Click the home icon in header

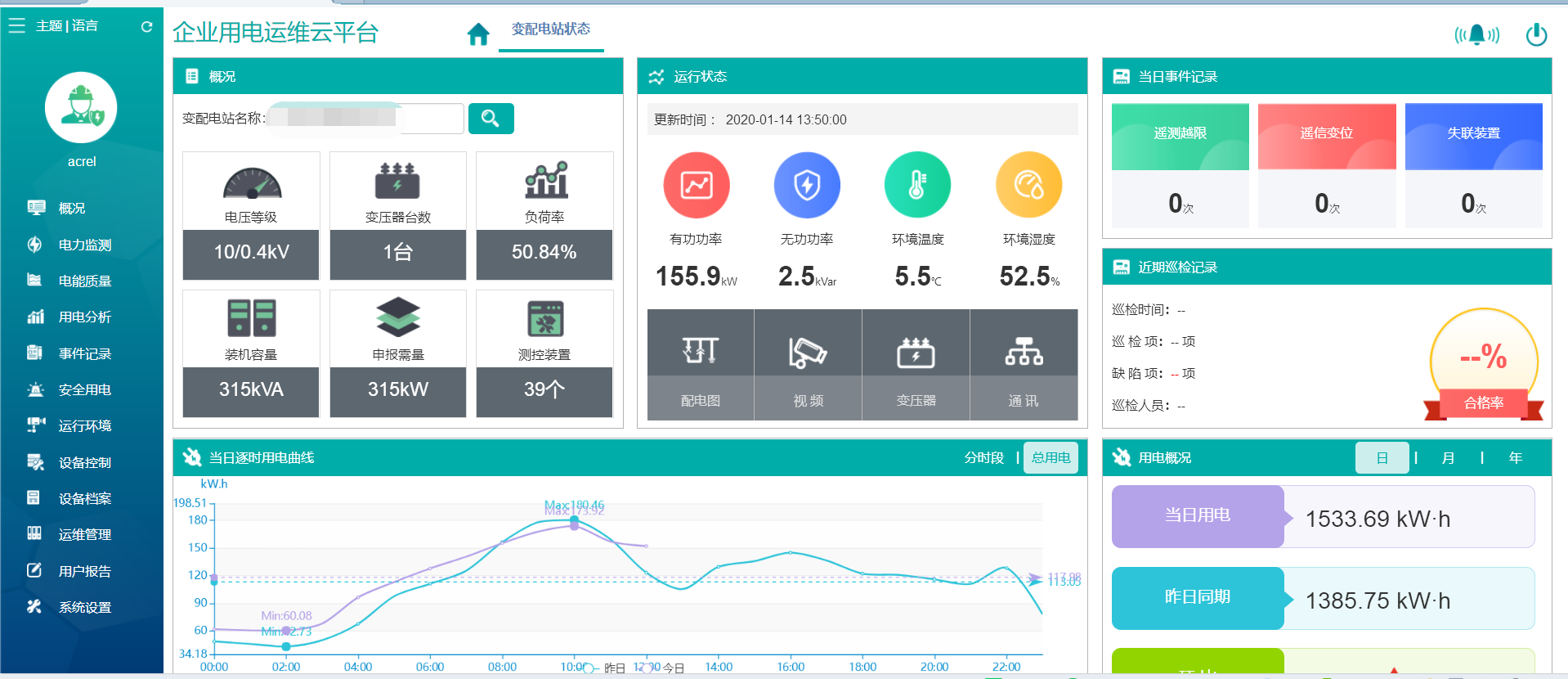478,34
